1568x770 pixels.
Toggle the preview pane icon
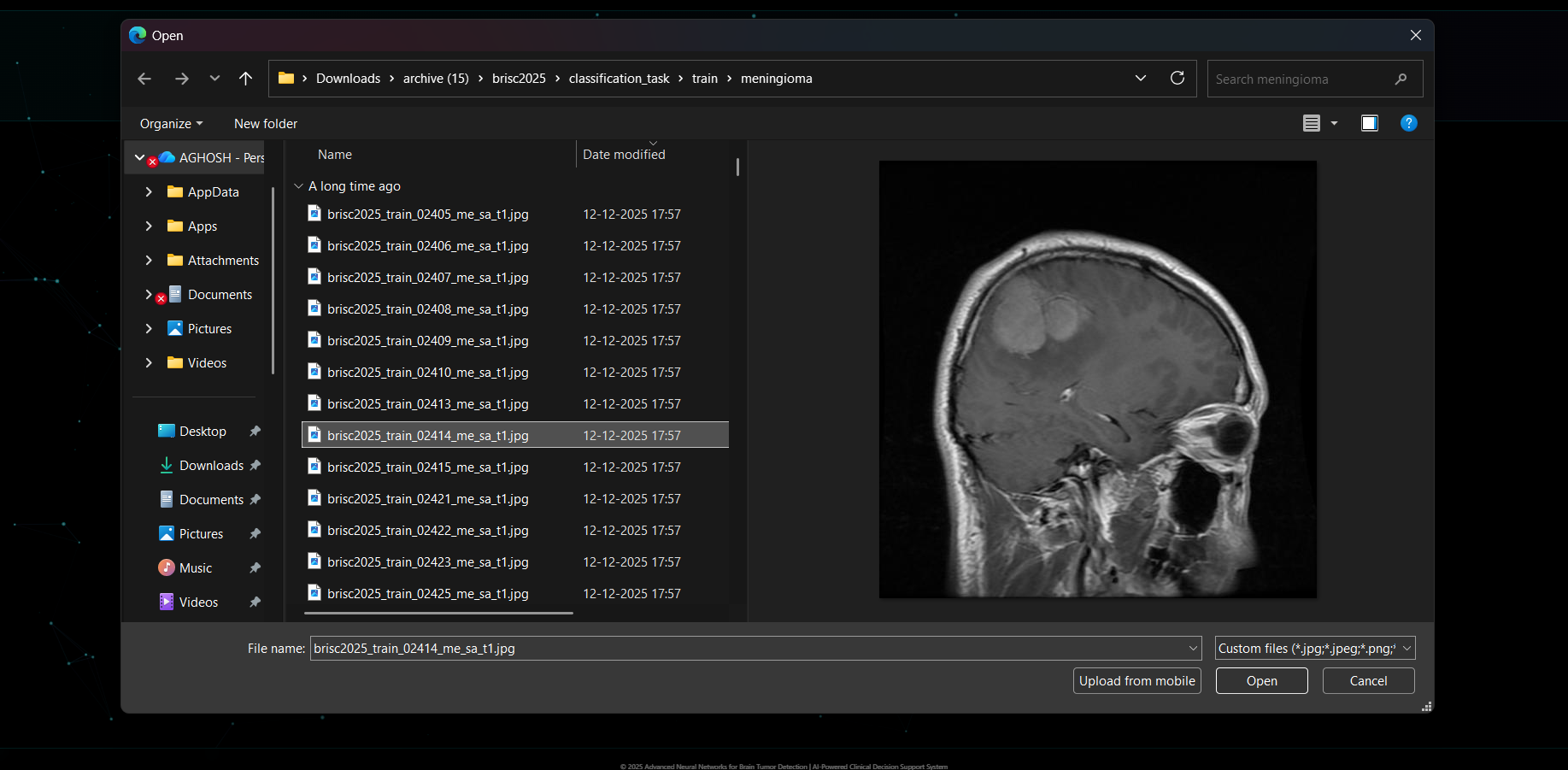point(1369,123)
